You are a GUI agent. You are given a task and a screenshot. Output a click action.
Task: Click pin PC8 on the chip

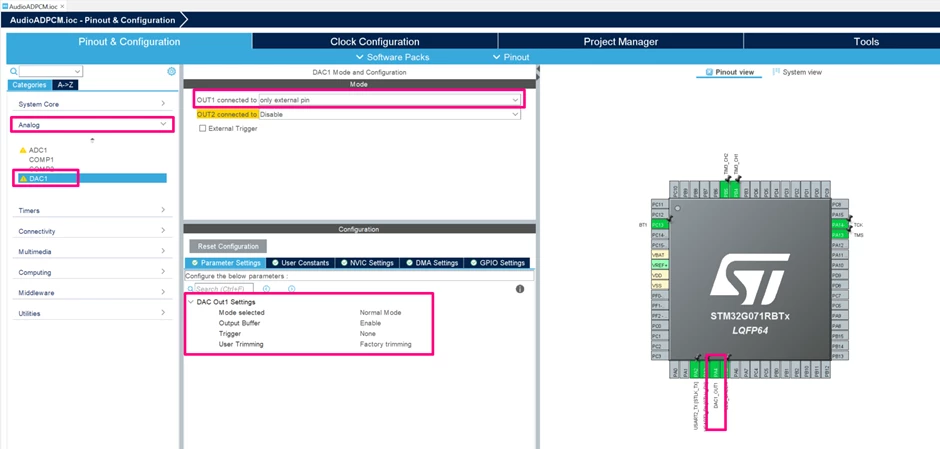pyautogui.click(x=839, y=204)
